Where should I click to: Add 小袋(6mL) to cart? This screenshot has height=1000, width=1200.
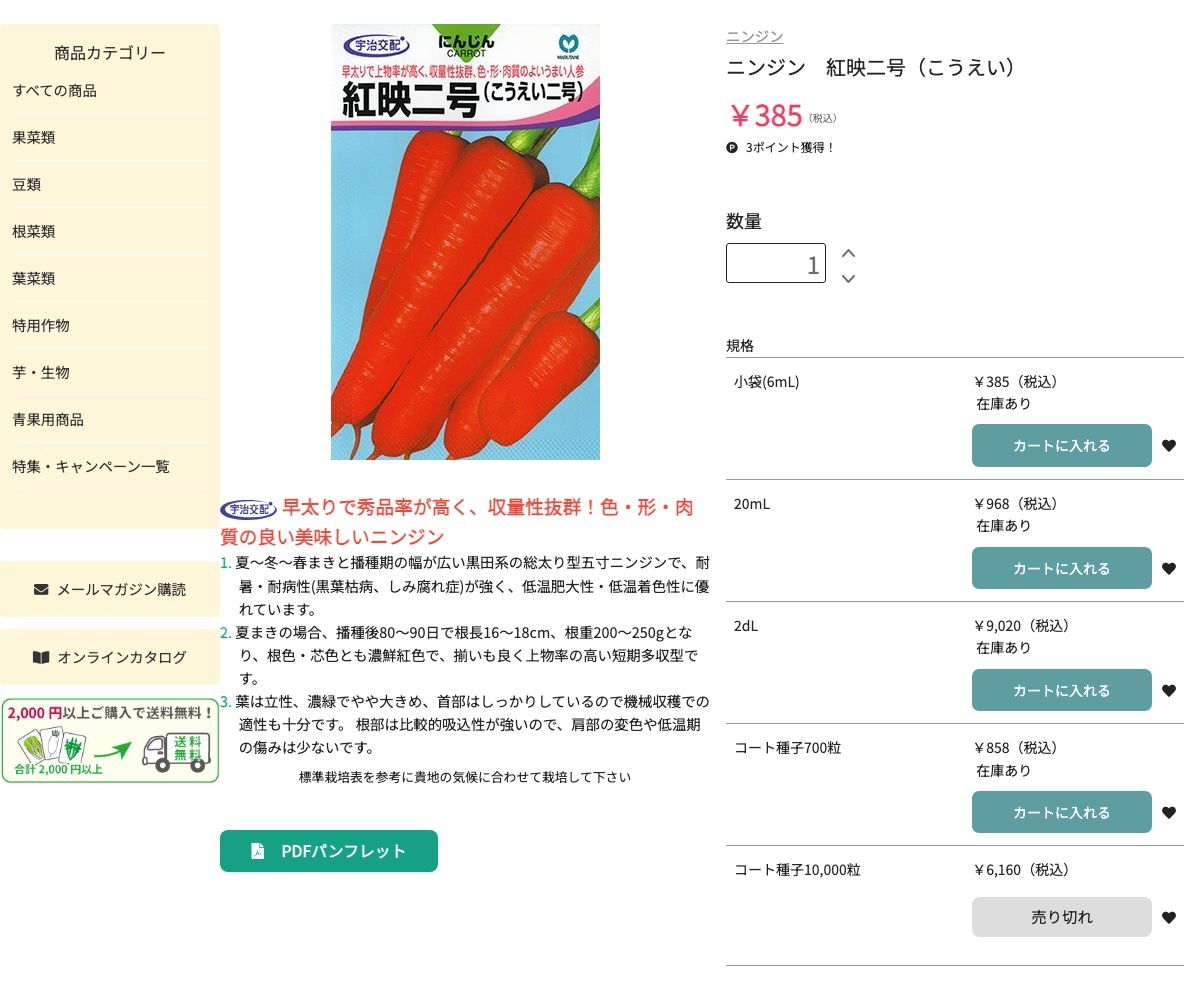coord(1061,446)
